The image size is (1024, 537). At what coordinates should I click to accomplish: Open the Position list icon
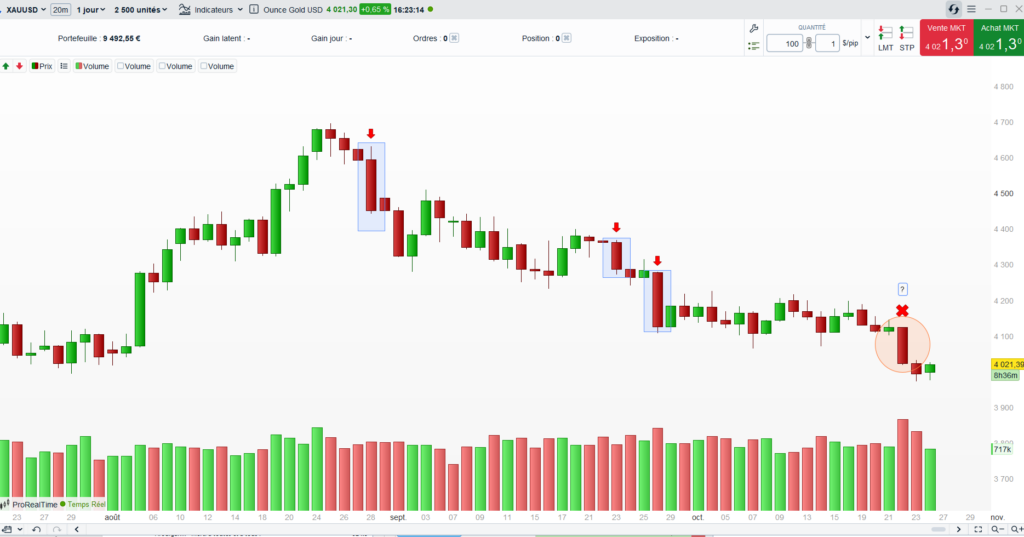(566, 39)
